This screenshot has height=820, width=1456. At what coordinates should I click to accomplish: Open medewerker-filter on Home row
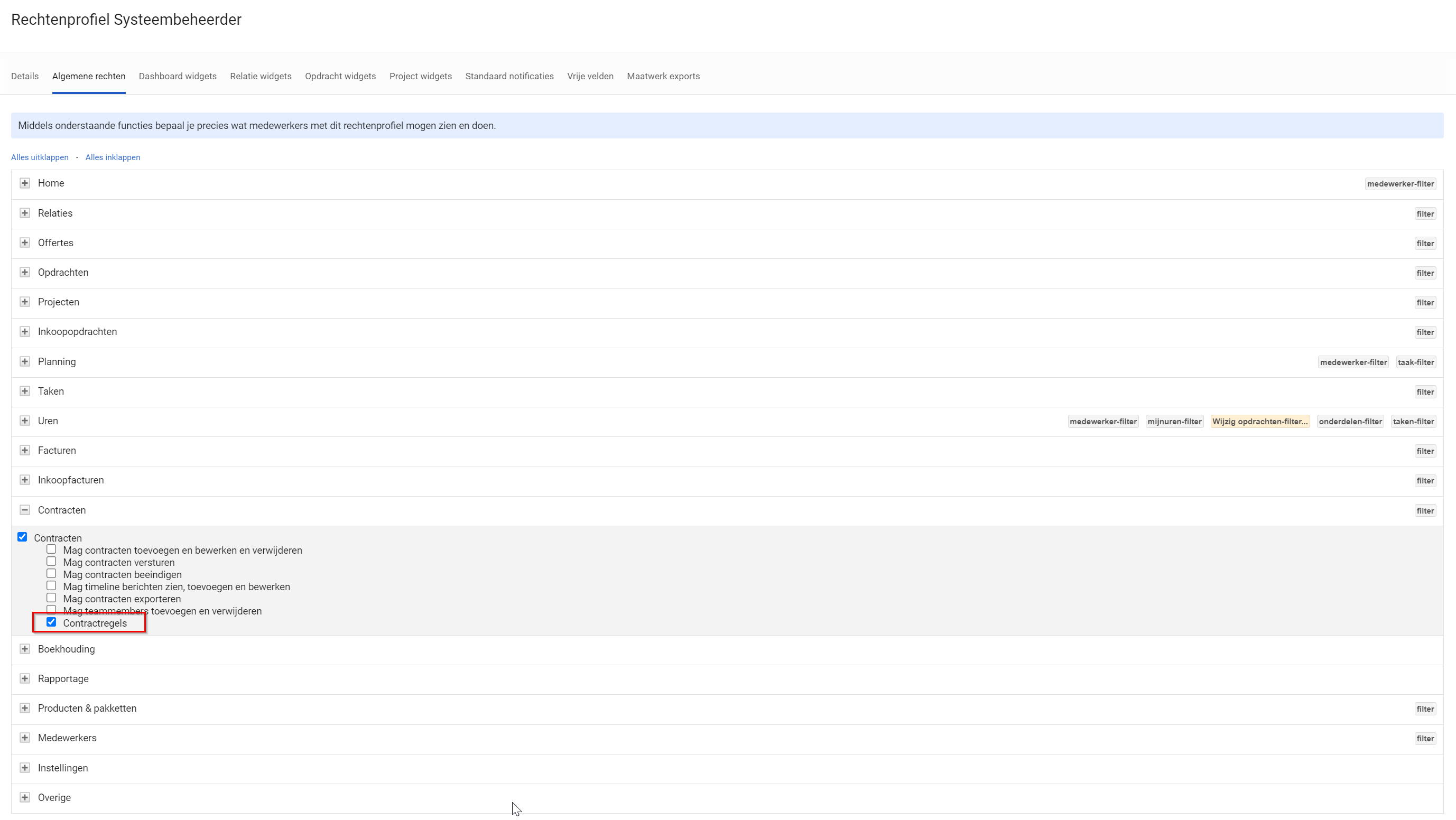tap(1400, 184)
